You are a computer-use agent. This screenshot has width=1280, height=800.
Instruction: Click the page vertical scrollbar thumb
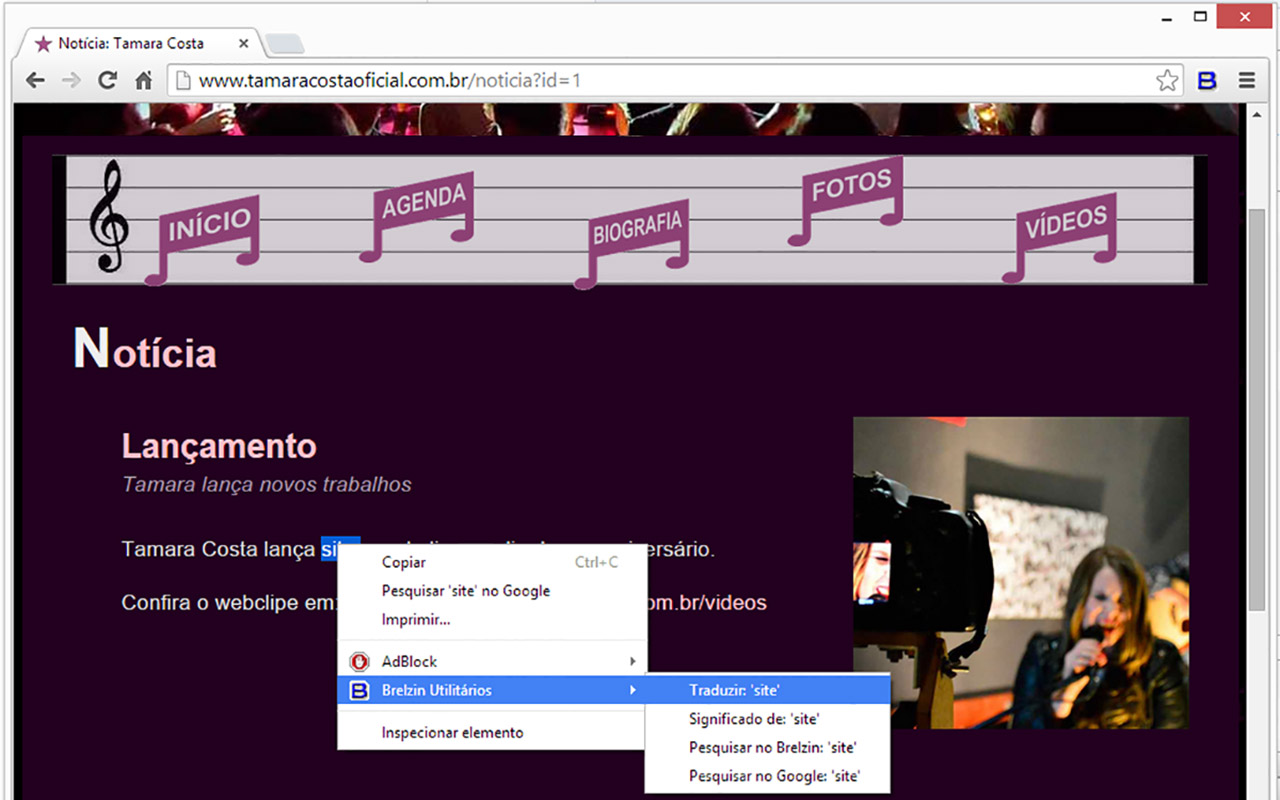pos(1257,410)
